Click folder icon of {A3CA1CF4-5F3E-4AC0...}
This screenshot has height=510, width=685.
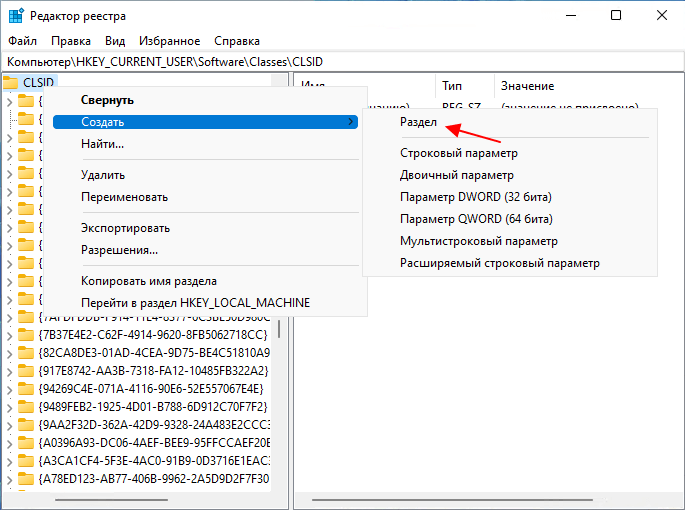(26, 461)
